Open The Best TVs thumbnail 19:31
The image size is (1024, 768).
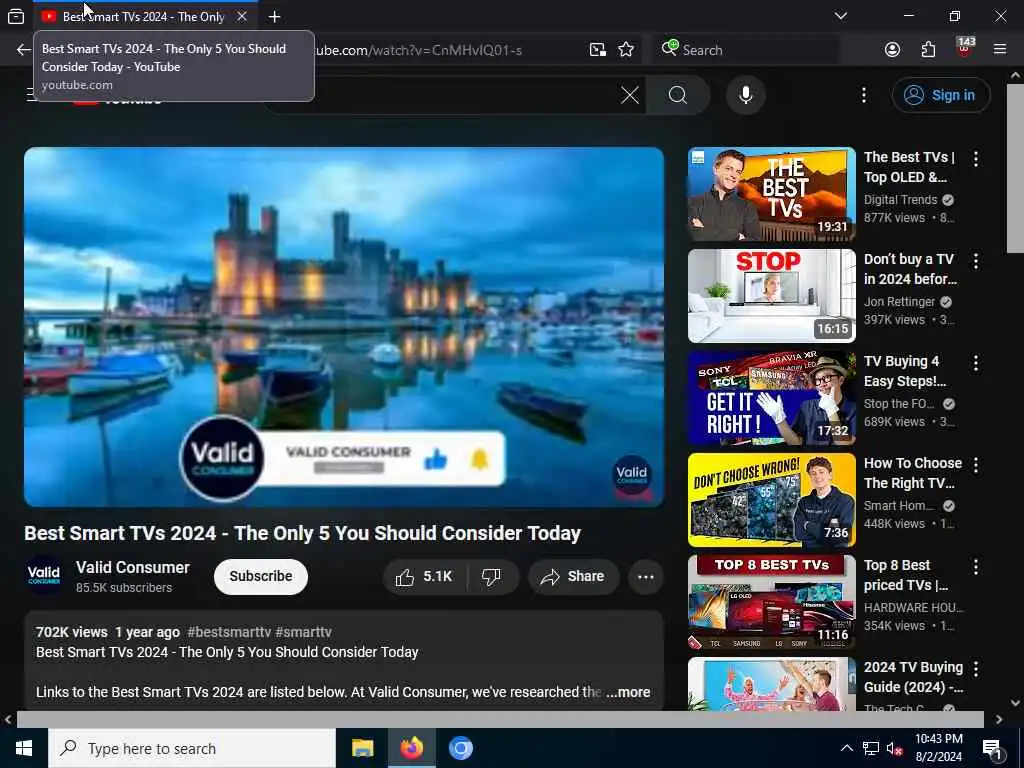point(771,194)
